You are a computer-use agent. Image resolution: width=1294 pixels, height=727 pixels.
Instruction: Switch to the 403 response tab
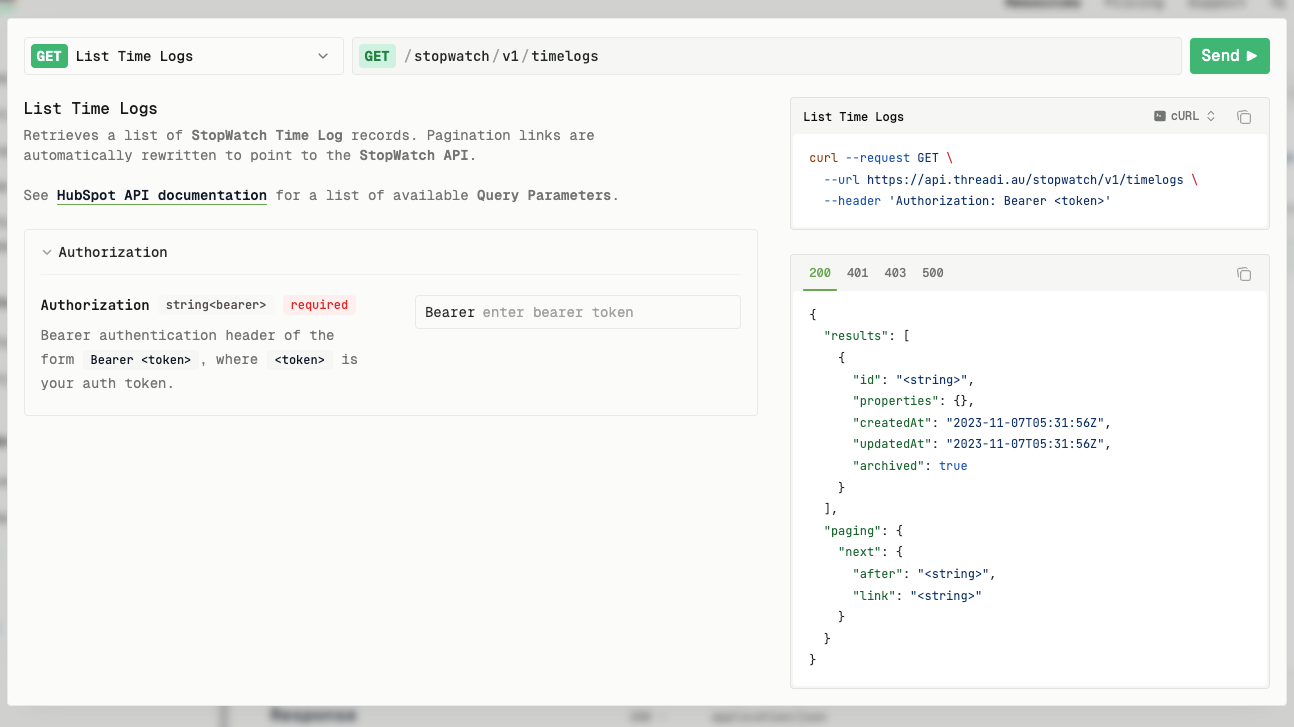895,273
